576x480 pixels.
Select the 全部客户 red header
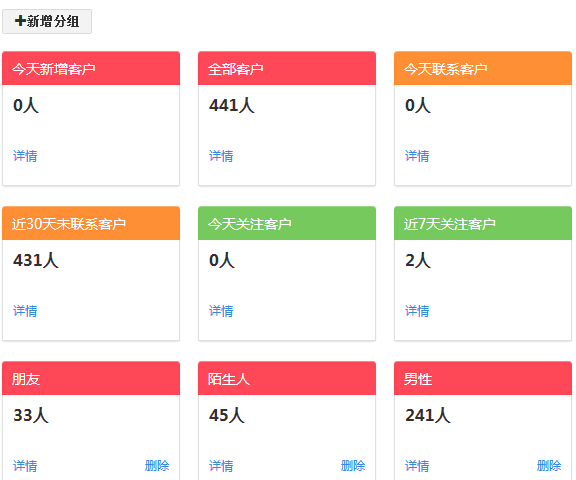click(287, 68)
